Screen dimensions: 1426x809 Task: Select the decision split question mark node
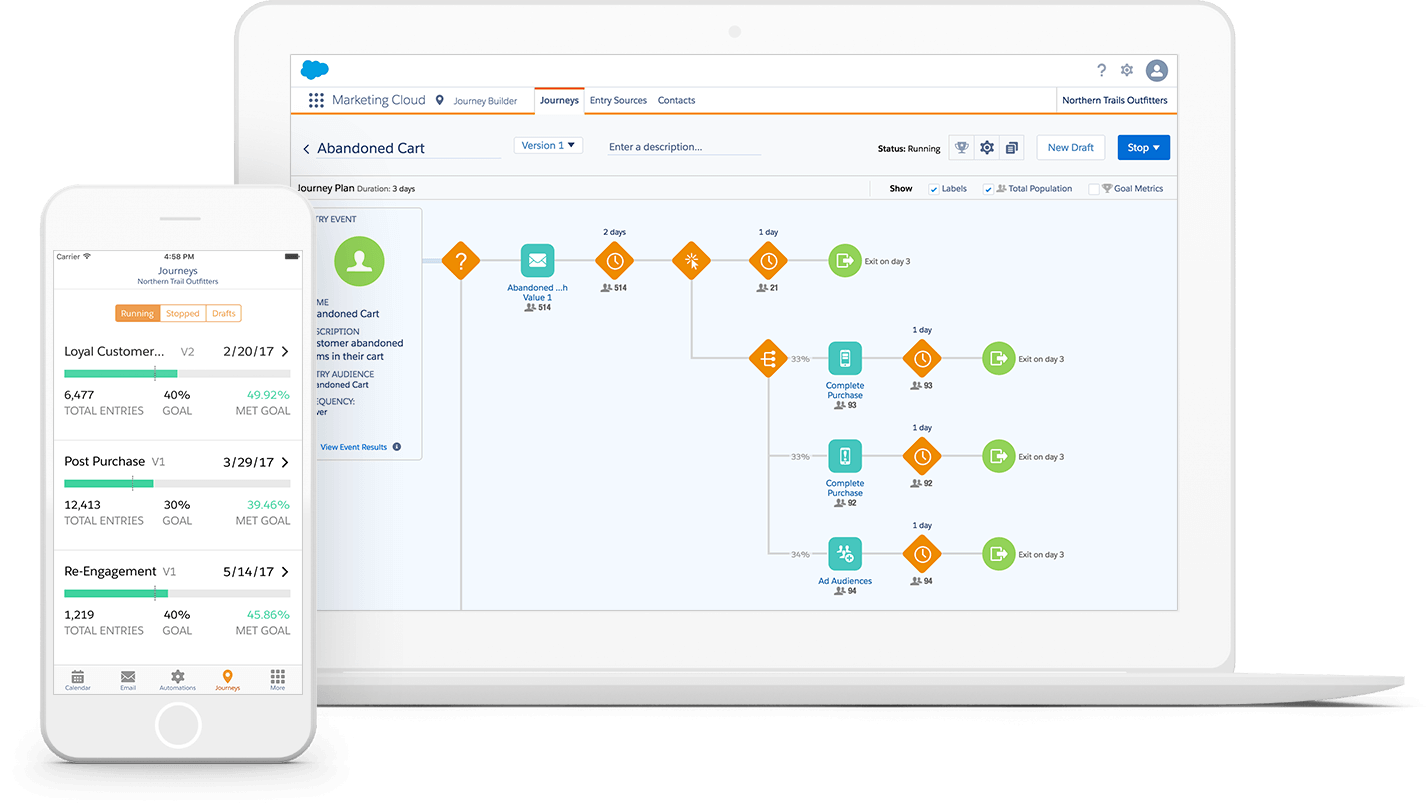(x=461, y=261)
